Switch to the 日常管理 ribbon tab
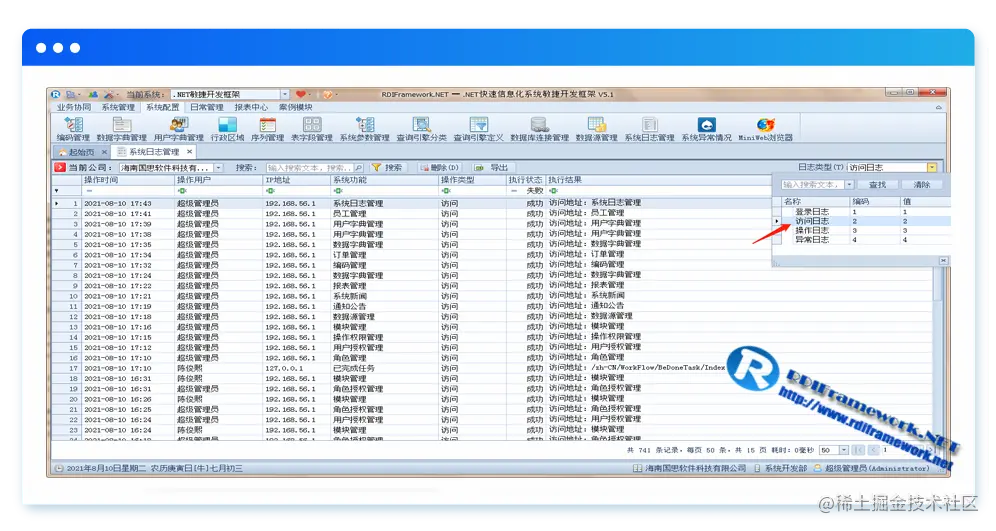This screenshot has height=531, width=996. [x=206, y=107]
